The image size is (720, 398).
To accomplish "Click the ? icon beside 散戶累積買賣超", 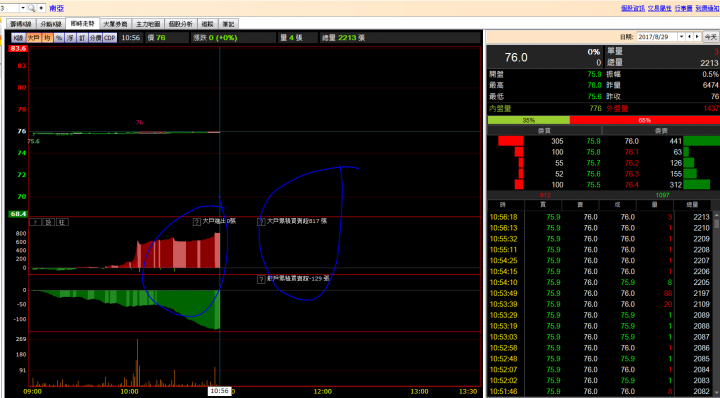I will 261,279.
